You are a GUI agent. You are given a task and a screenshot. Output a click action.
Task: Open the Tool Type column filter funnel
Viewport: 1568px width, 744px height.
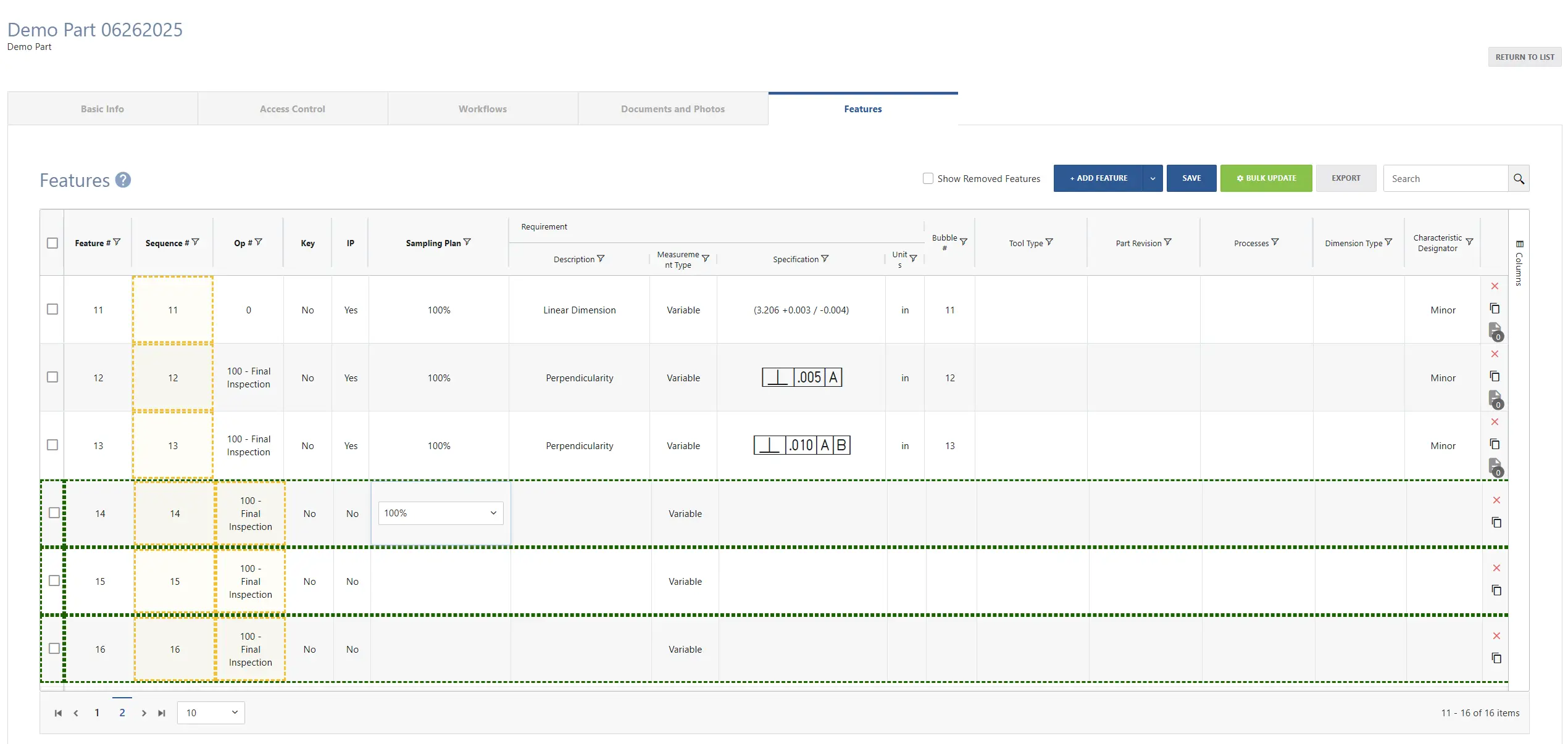(x=1050, y=242)
